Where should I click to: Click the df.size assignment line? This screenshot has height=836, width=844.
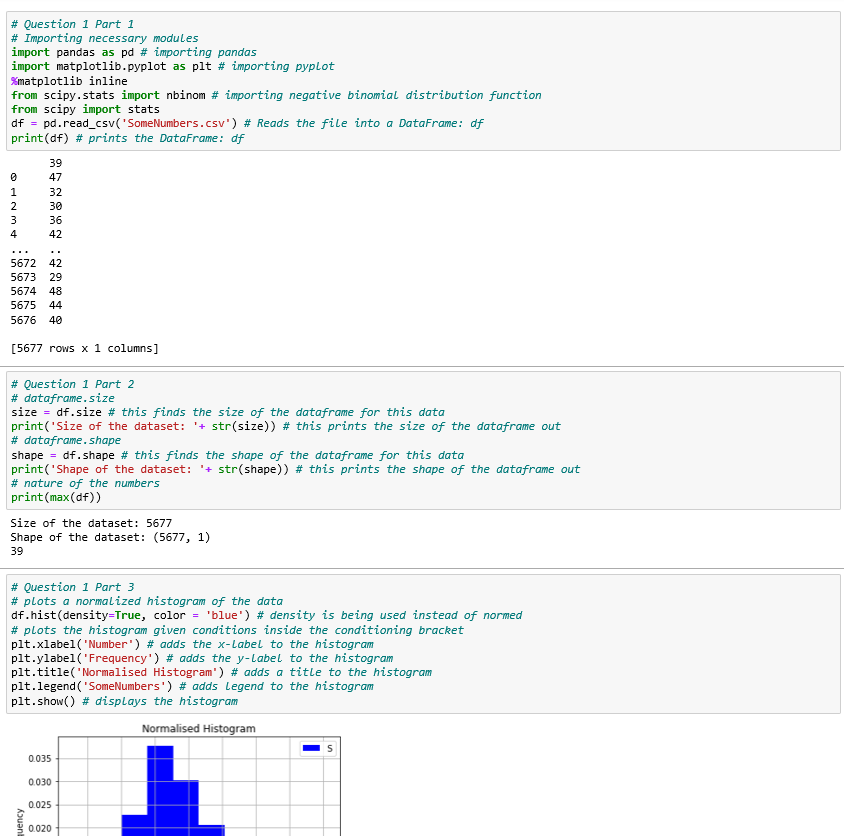click(x=76, y=412)
